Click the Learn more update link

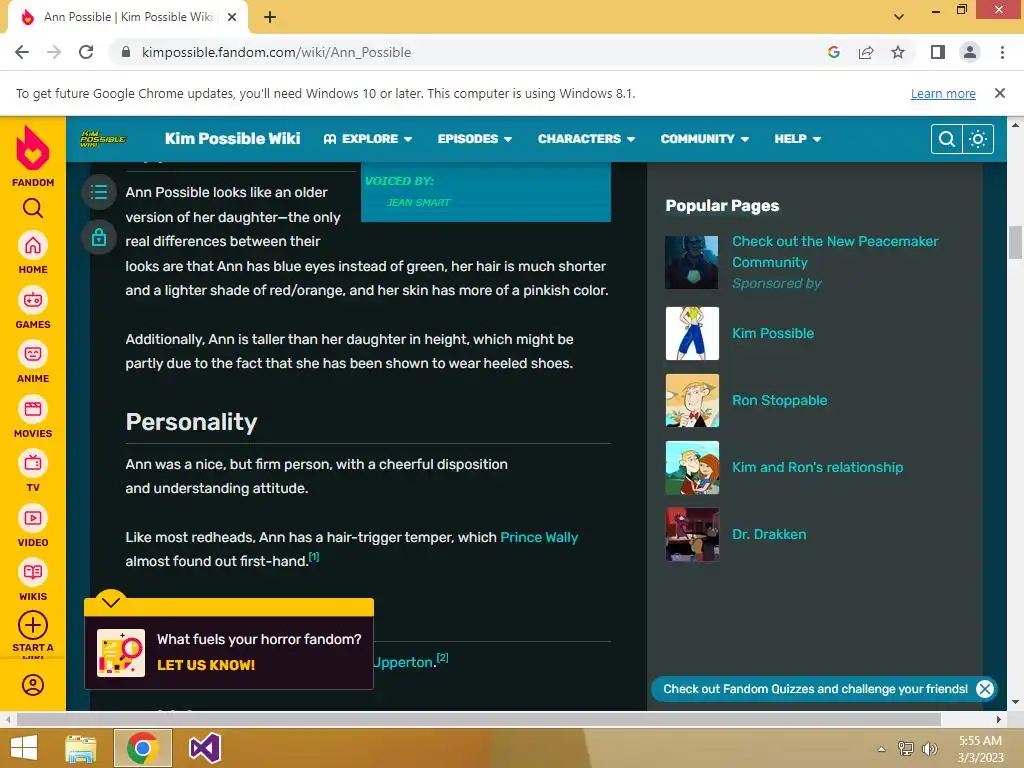pos(943,93)
